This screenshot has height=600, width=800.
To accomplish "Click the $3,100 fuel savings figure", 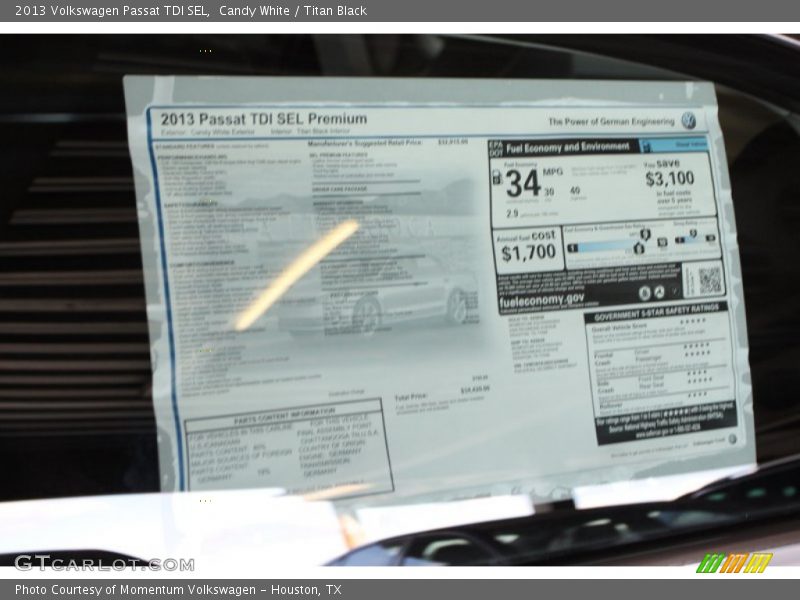I will pos(669,179).
